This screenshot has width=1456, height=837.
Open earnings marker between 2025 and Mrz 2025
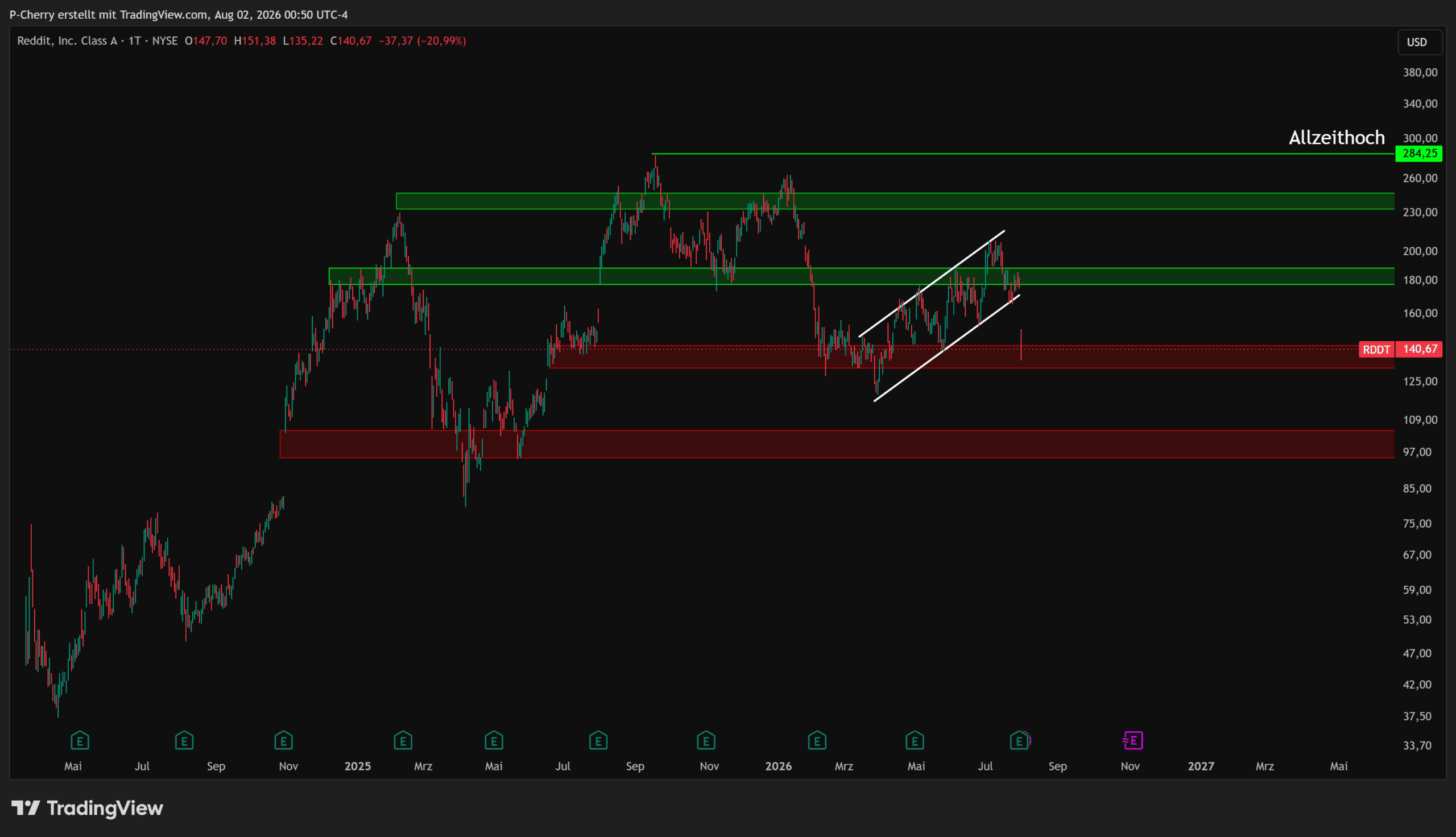pos(403,740)
